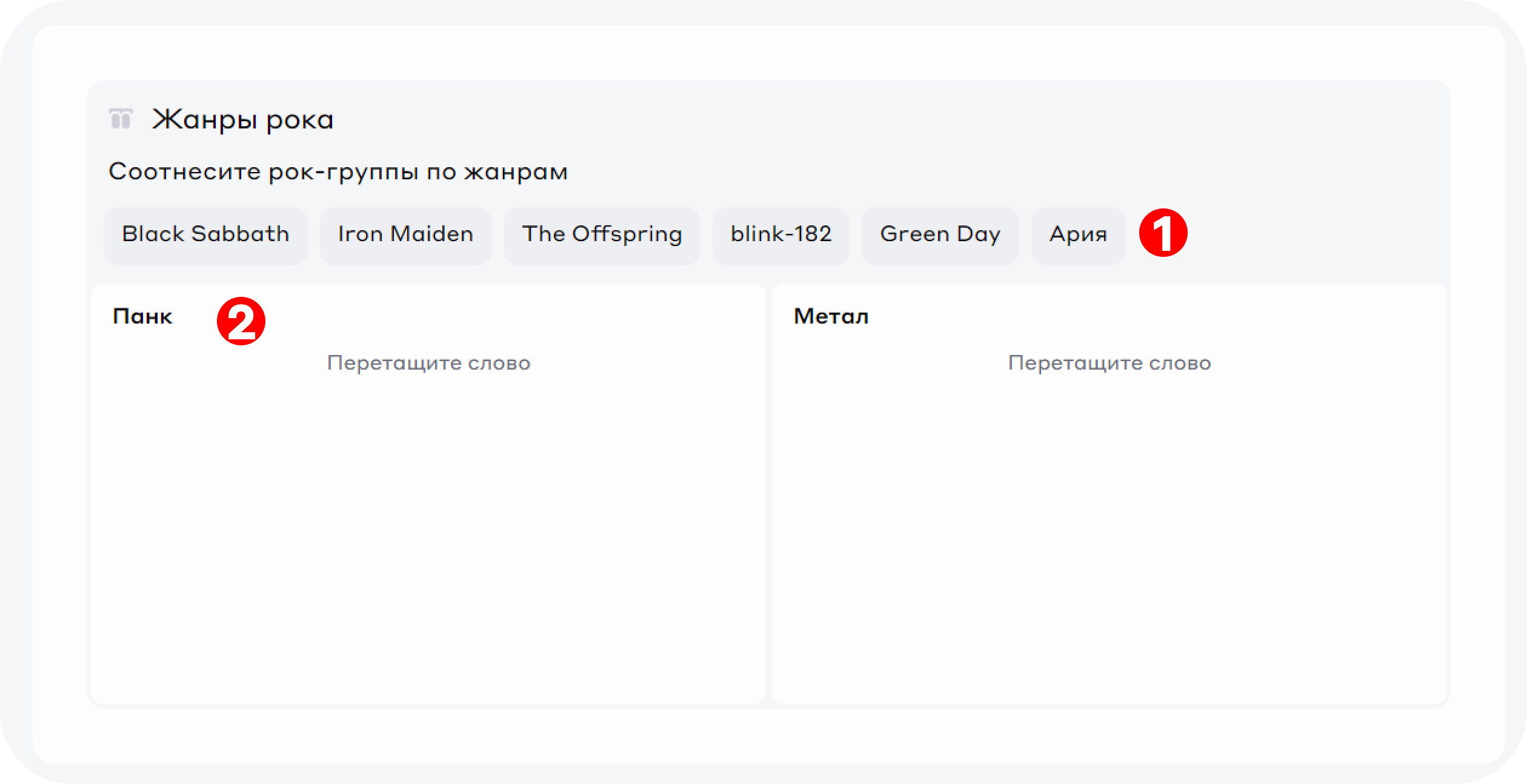Viewport: 1527px width, 784px height.
Task: Click the Метал column's Перетащите слово placeholder
Action: [x=1109, y=363]
